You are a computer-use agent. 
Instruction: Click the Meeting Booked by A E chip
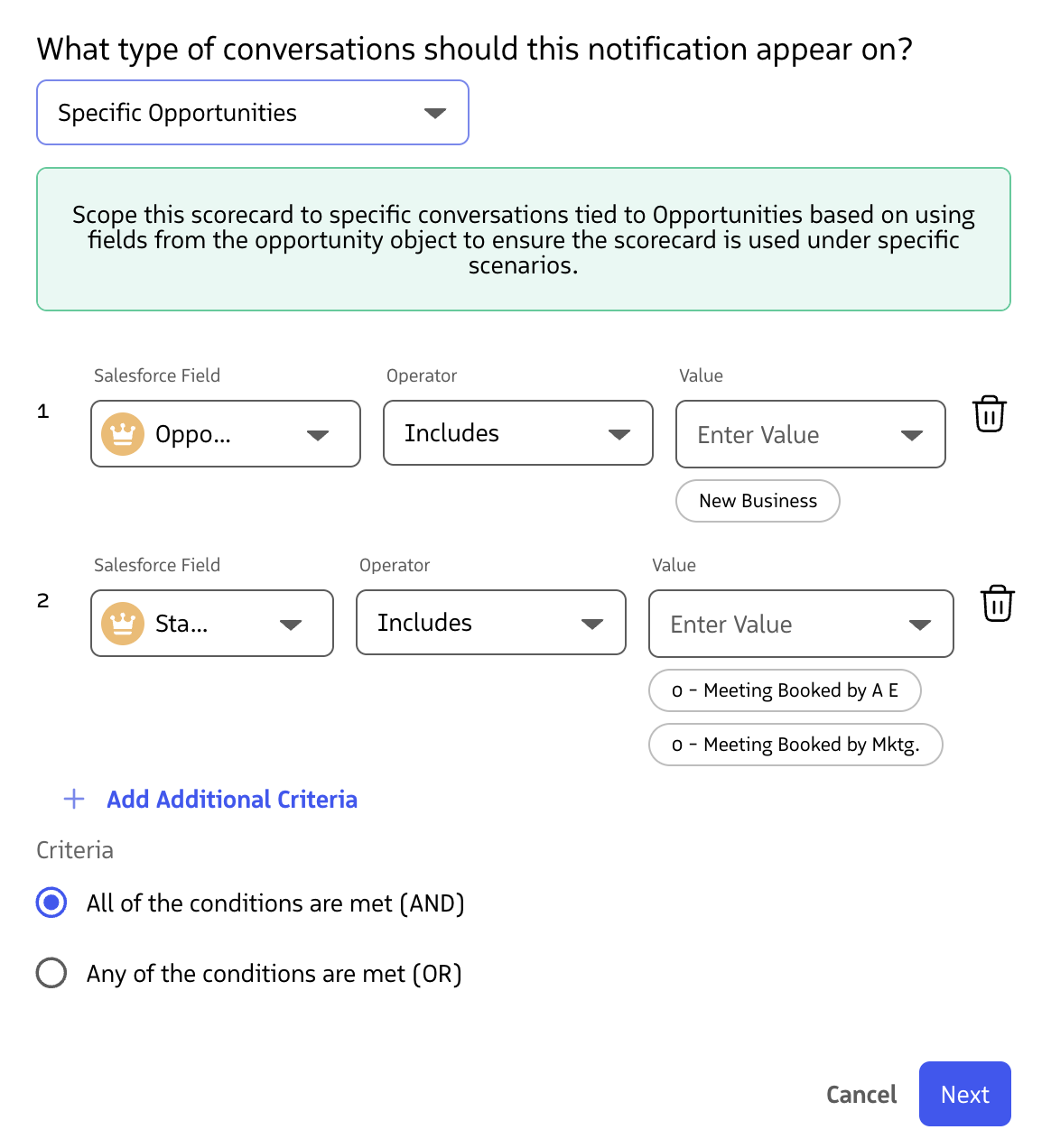click(x=785, y=690)
